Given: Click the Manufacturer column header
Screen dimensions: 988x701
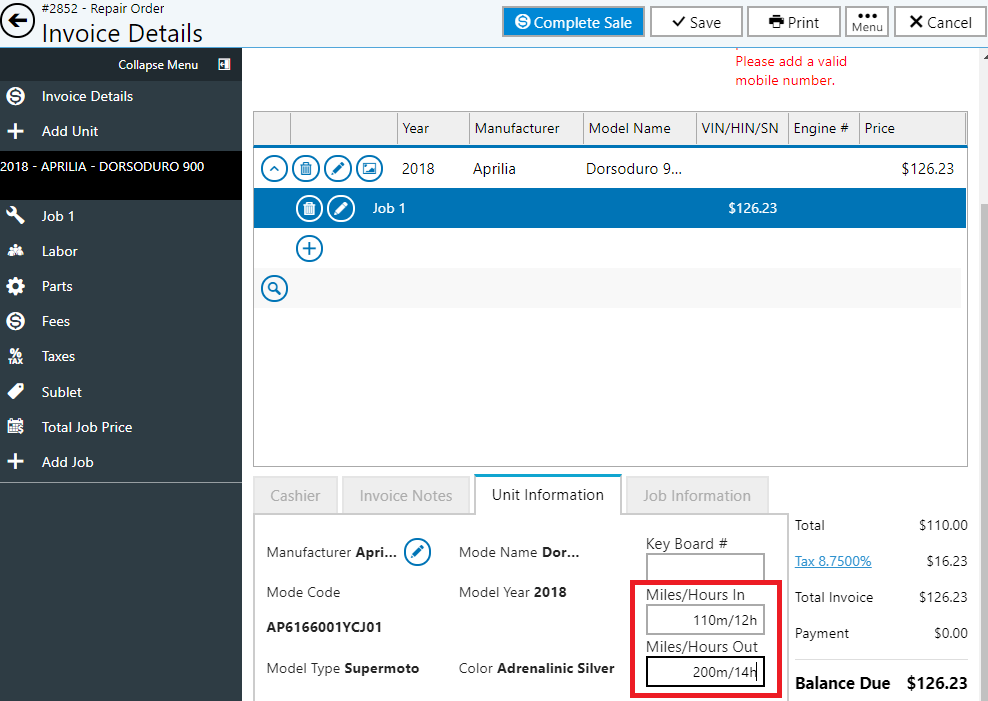Looking at the screenshot, I should click(526, 128).
